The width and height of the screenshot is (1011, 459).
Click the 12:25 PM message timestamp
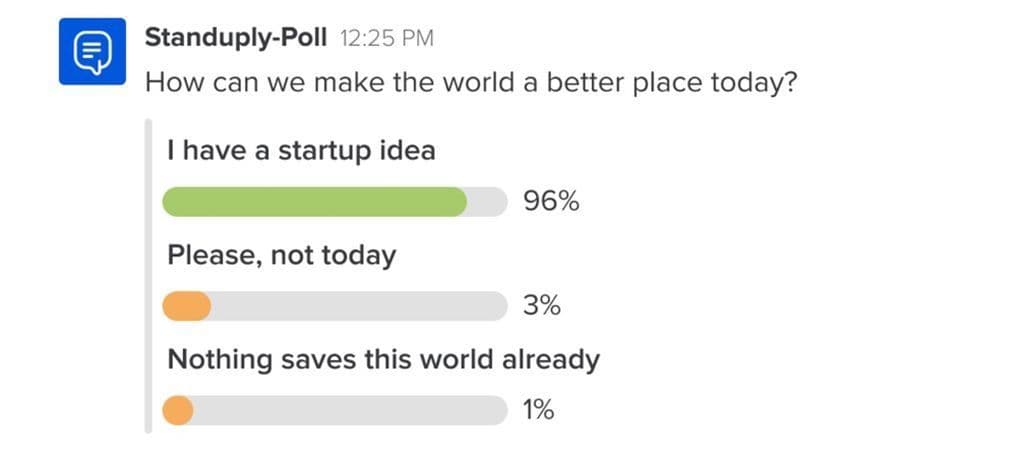tap(387, 39)
